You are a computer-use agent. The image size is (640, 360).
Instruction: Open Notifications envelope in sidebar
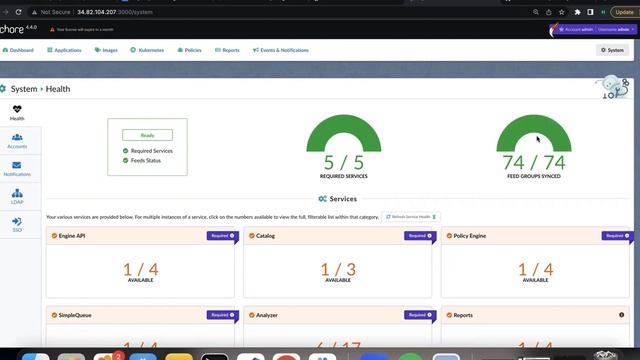[x=17, y=169]
